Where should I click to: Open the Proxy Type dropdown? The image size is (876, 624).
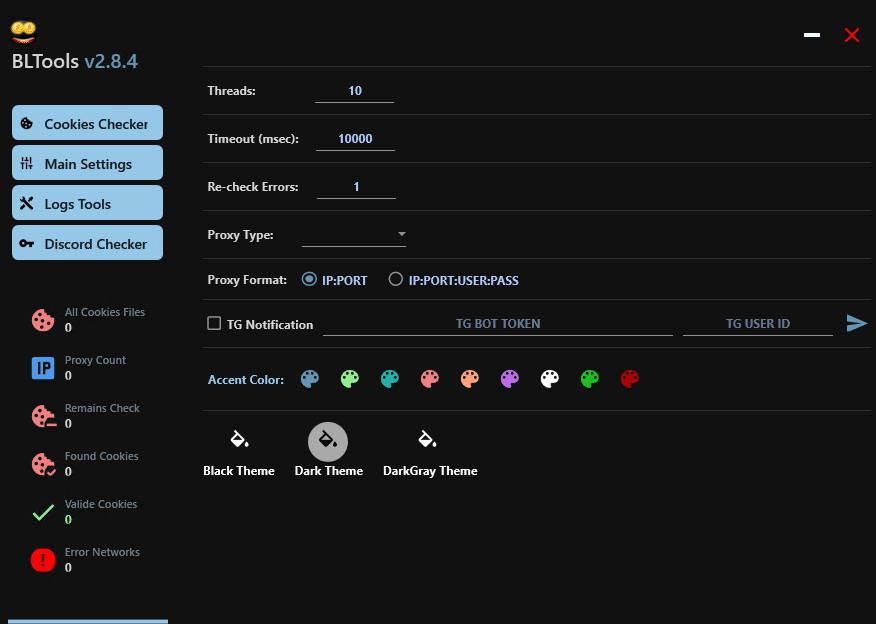354,235
